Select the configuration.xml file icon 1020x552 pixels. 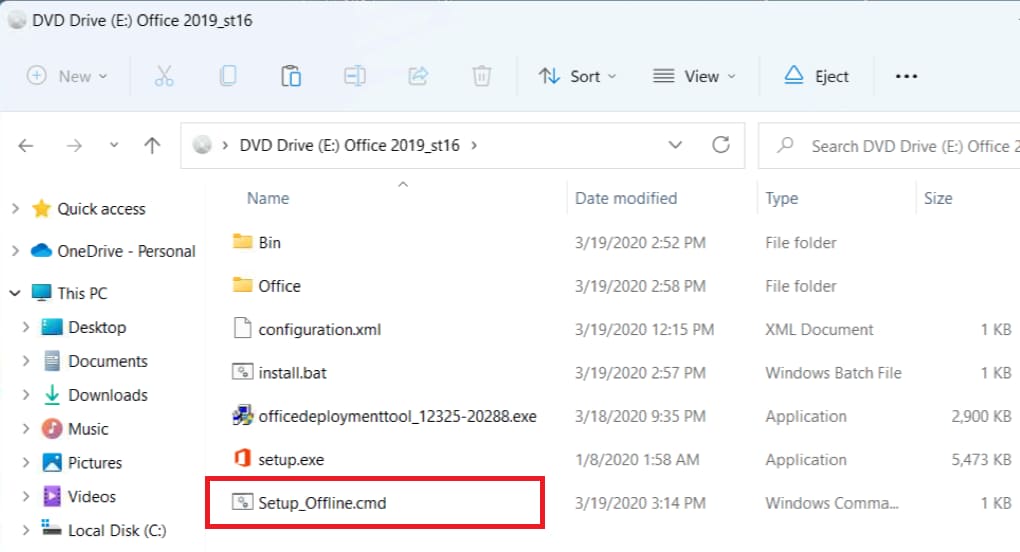point(243,328)
